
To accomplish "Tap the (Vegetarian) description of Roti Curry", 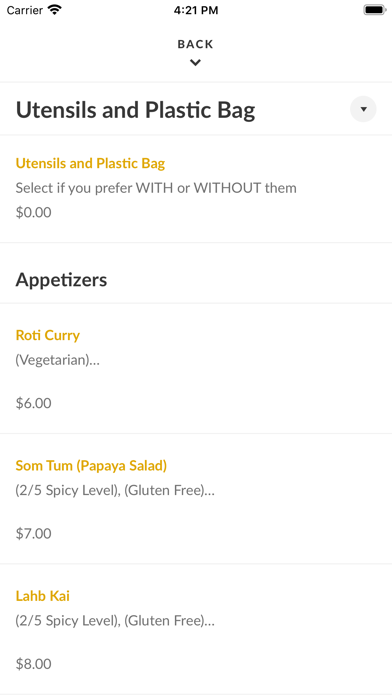I will coord(58,360).
